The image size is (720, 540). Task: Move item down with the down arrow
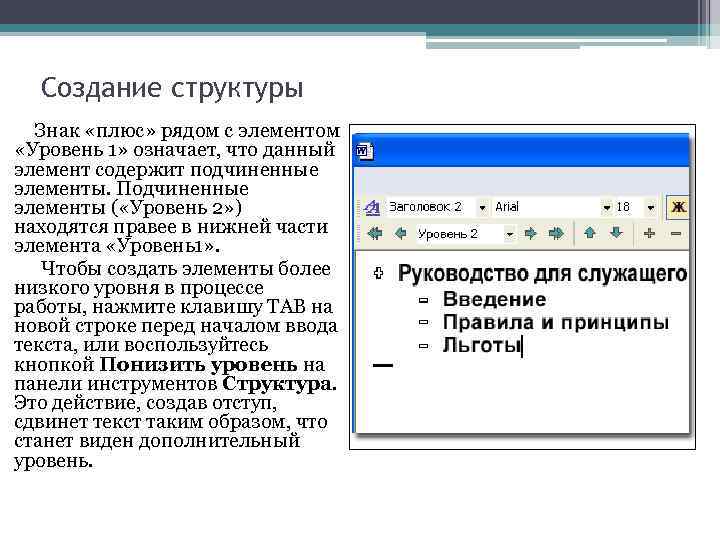616,233
